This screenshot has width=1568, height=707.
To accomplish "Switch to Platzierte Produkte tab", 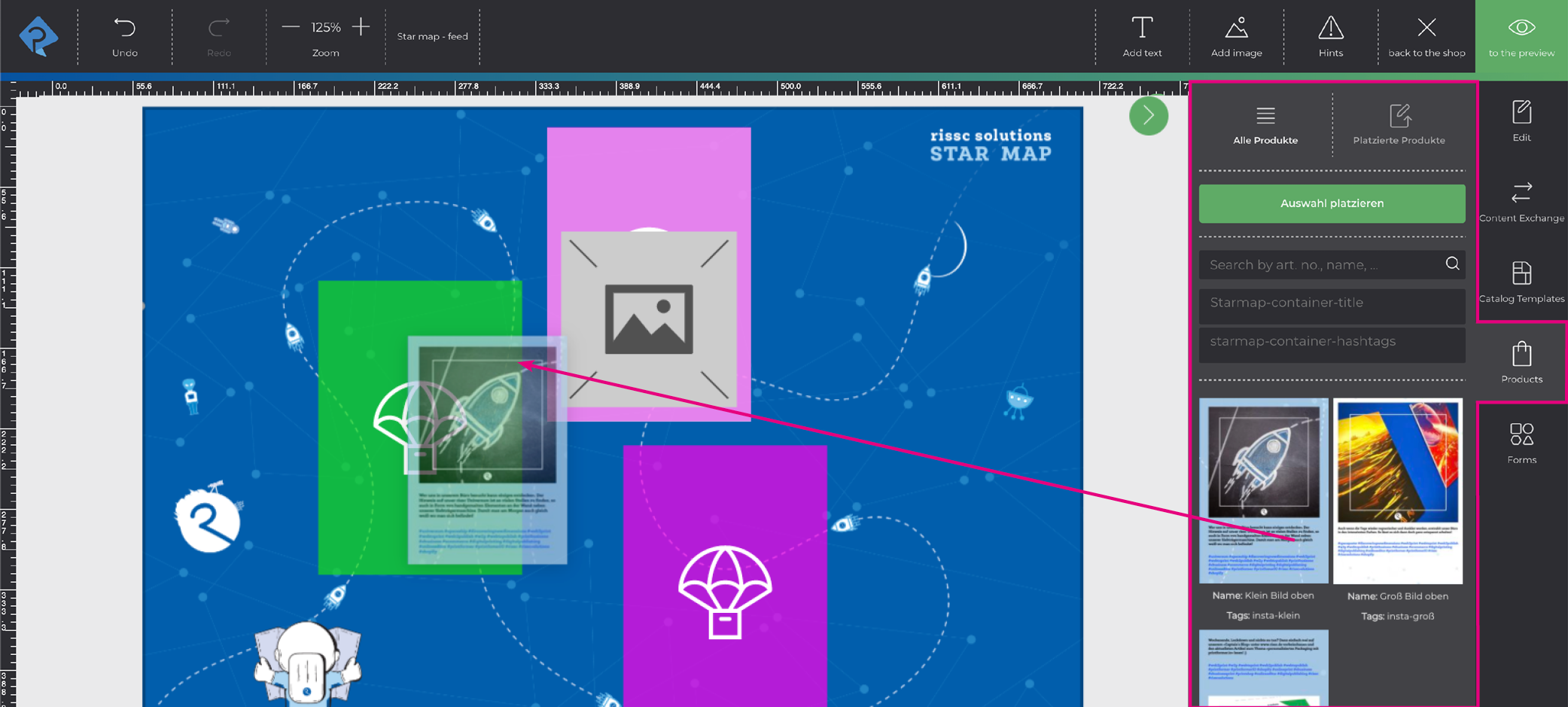I will point(1399,124).
